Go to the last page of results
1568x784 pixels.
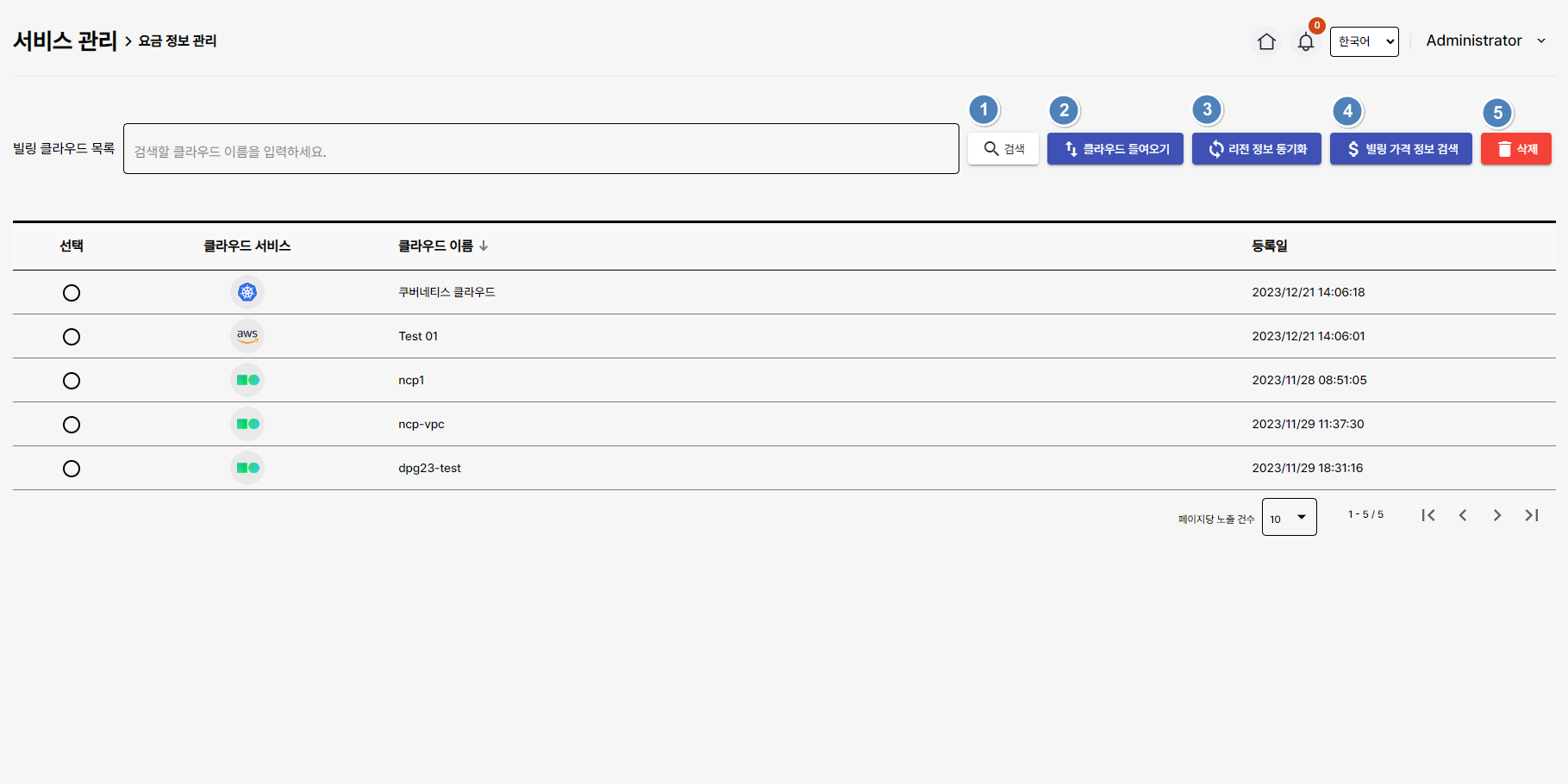[1531, 515]
